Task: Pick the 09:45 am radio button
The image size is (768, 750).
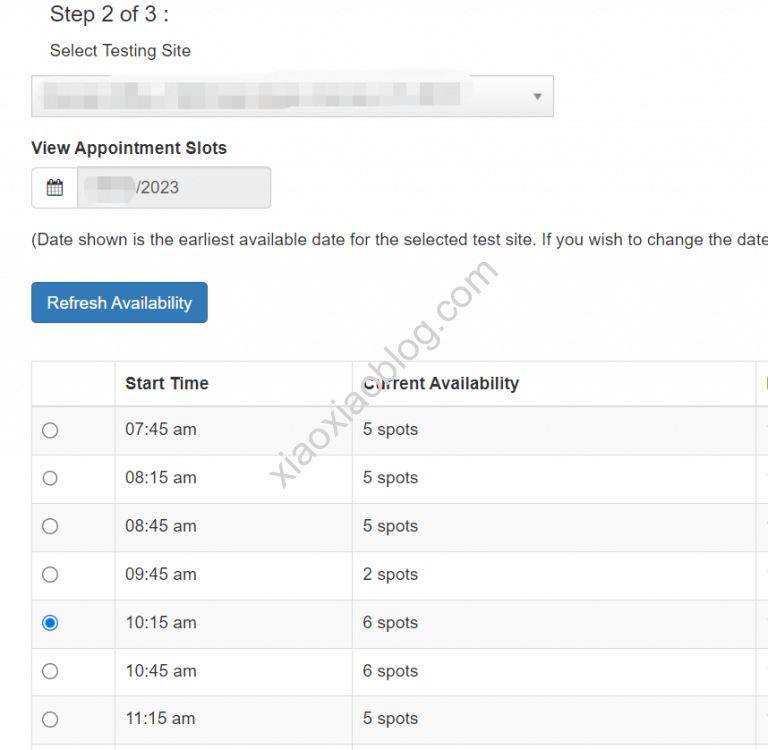Action: coord(50,574)
